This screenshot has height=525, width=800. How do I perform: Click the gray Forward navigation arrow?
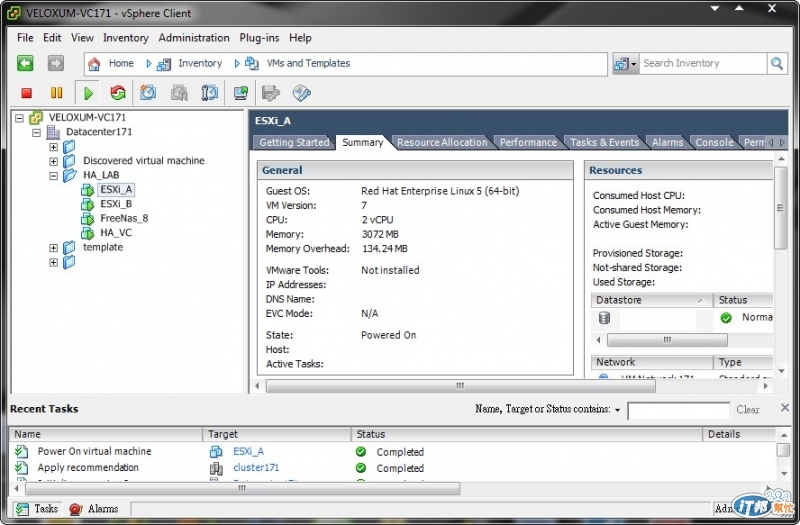pyautogui.click(x=56, y=63)
